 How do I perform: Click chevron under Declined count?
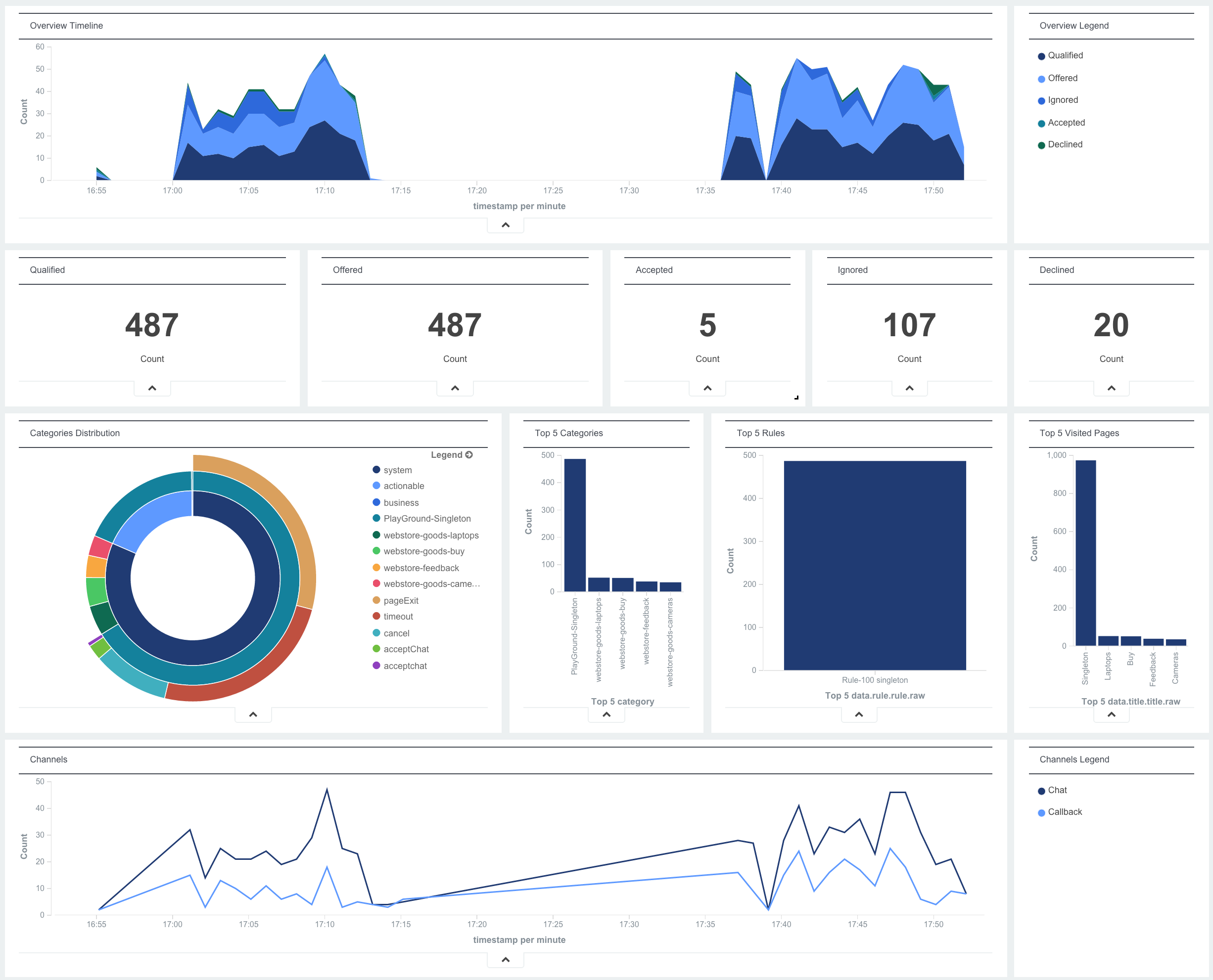tap(1111, 388)
